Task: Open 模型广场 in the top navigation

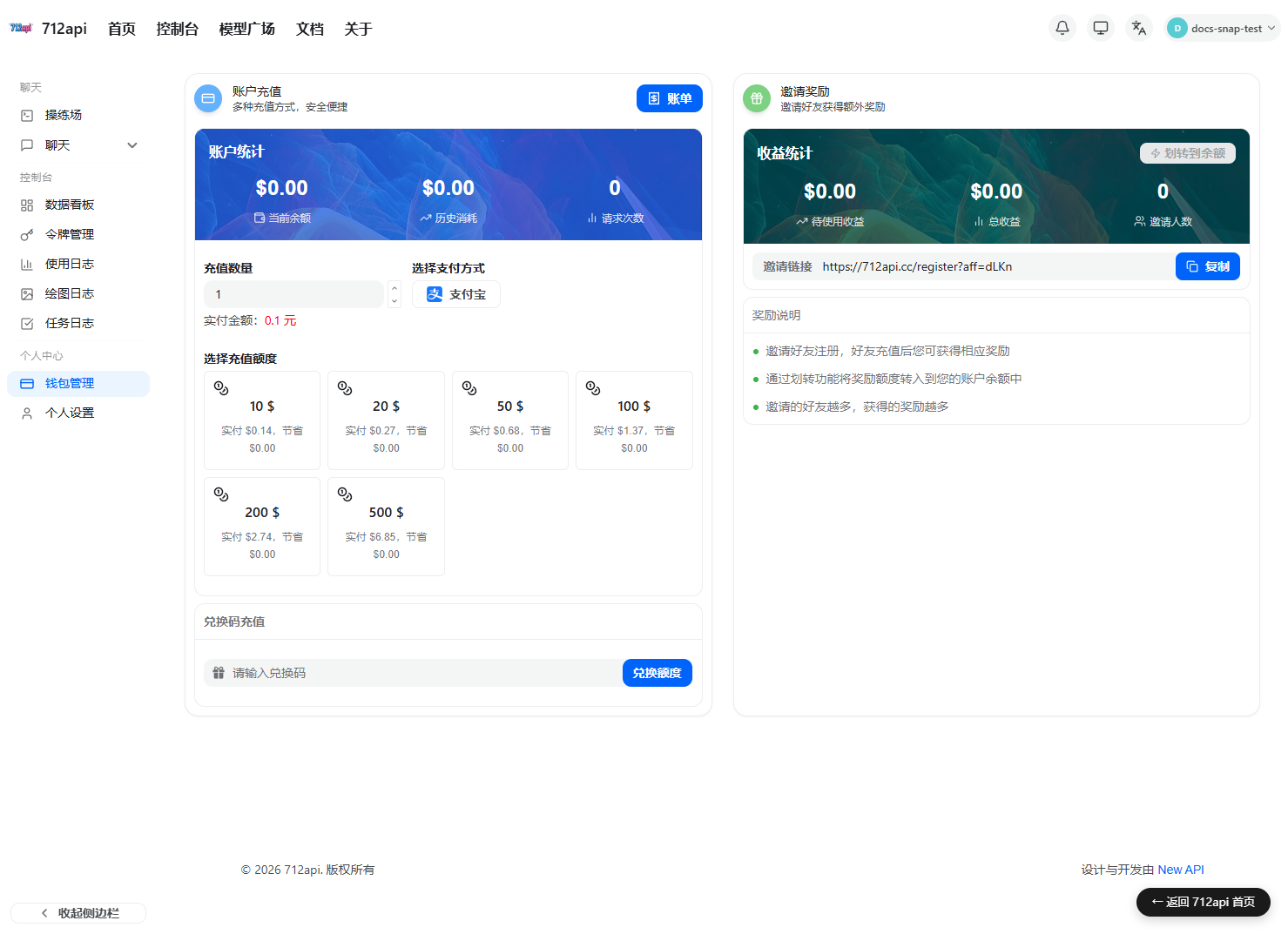Action: pyautogui.click(x=247, y=29)
